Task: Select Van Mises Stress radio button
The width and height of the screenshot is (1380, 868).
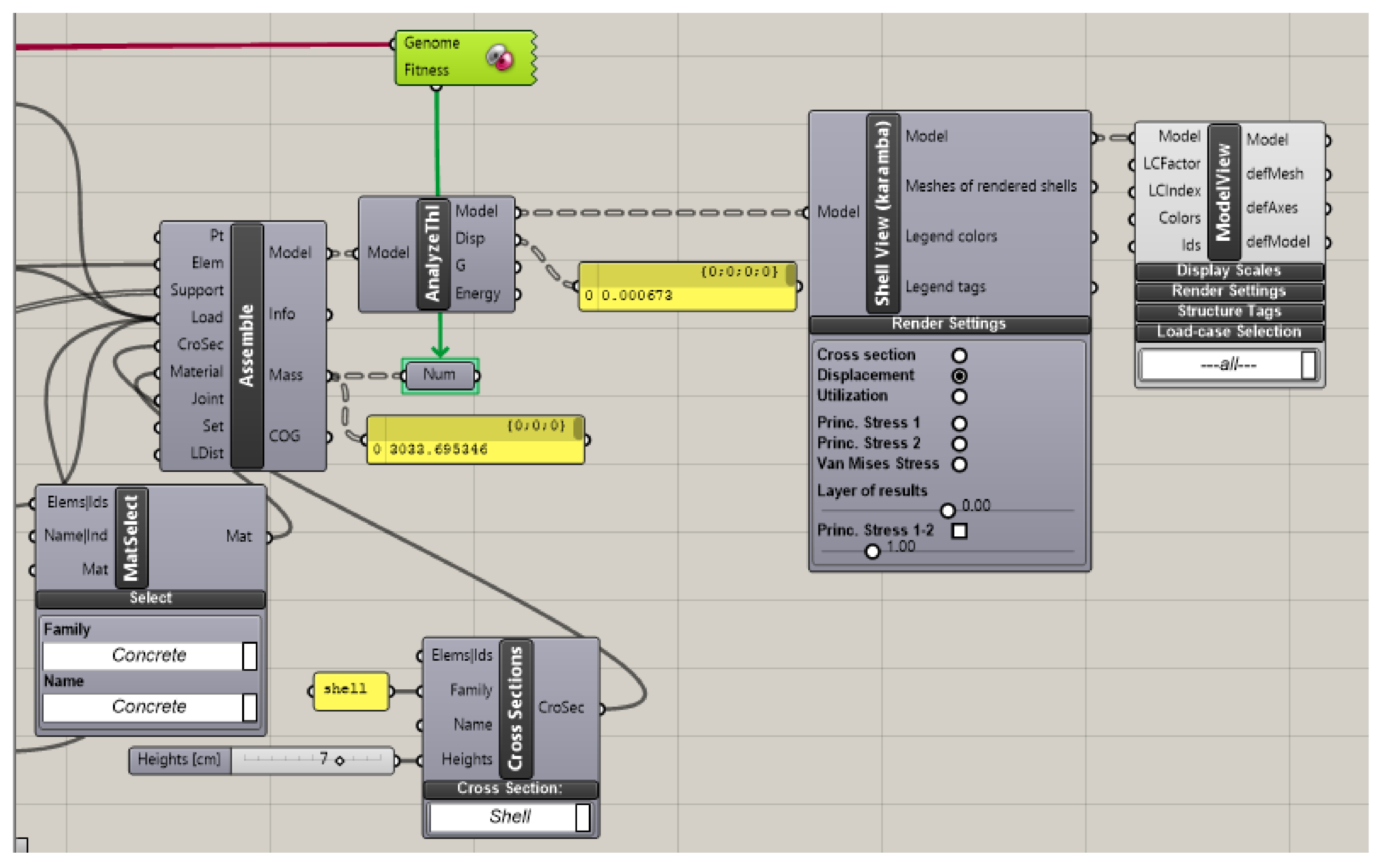Action: (x=960, y=464)
